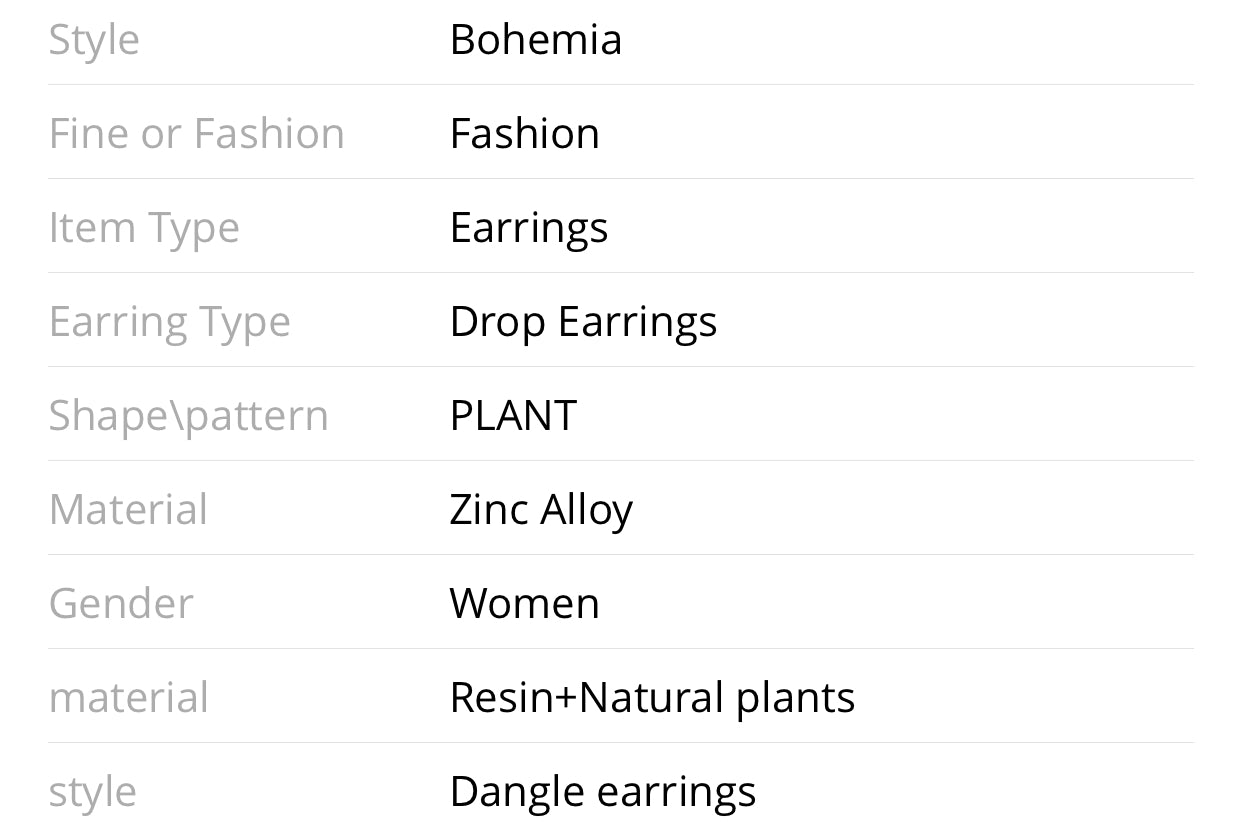Select the Bohemia style value
The height and width of the screenshot is (829, 1242).
point(536,40)
